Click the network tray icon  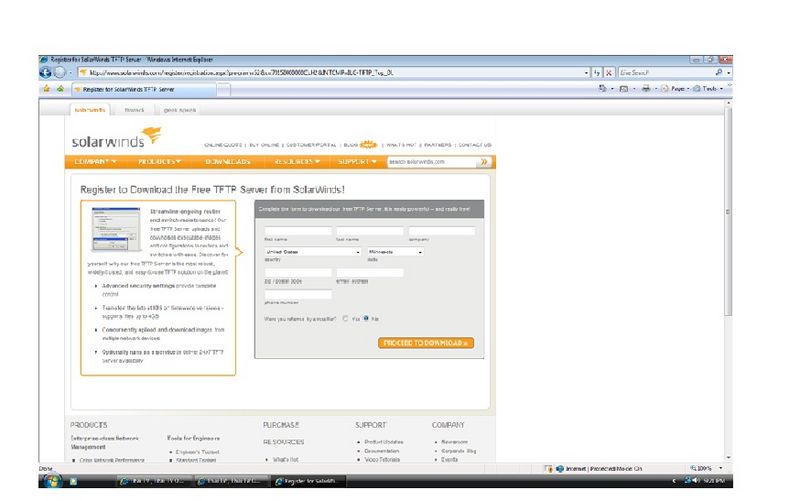(x=687, y=481)
